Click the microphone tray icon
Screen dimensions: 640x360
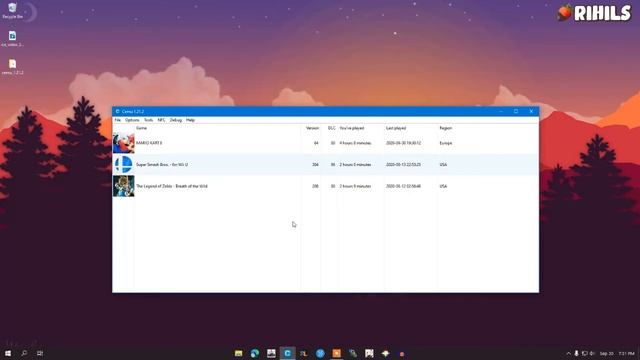[576, 353]
